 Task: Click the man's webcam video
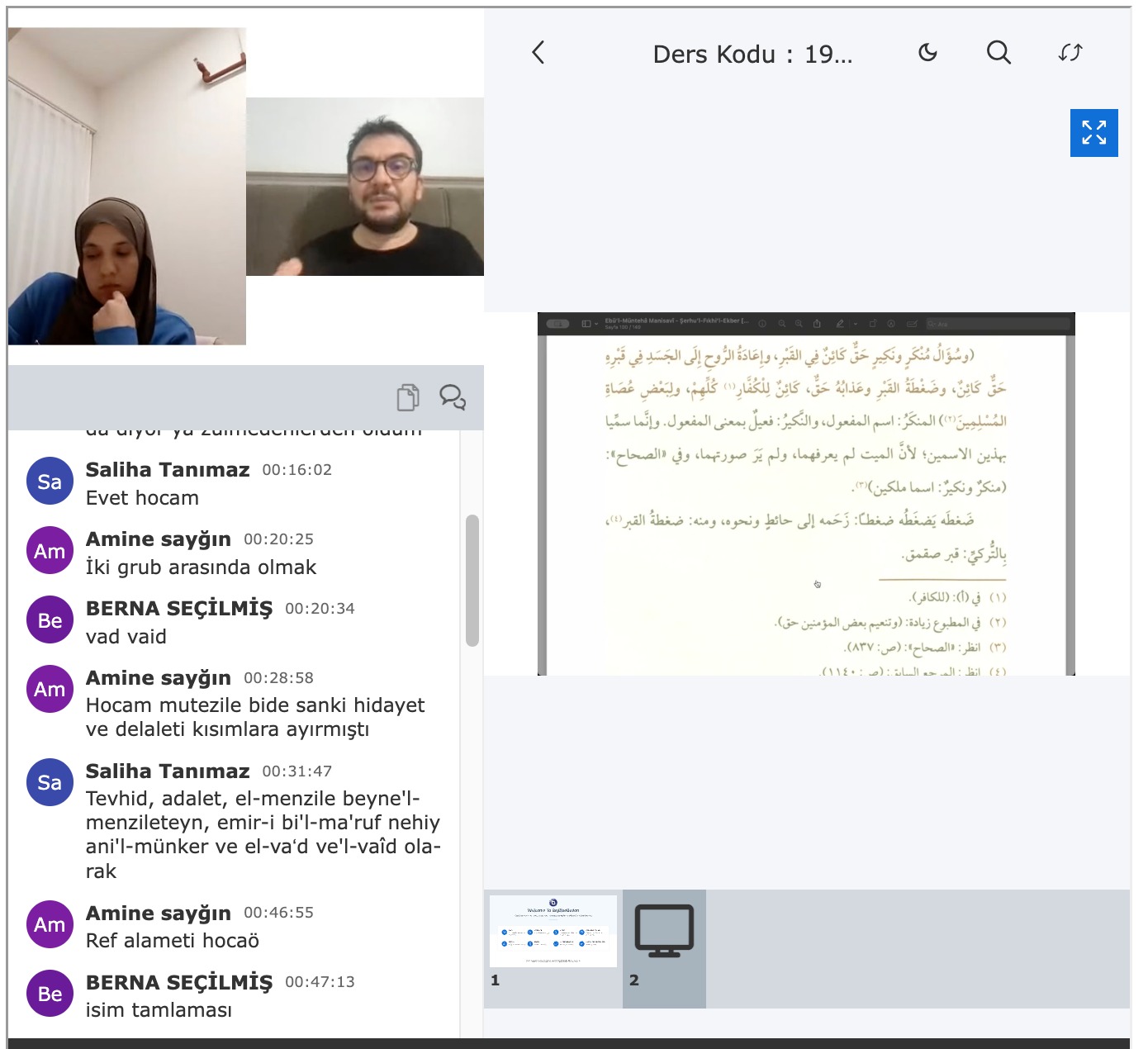click(x=365, y=187)
